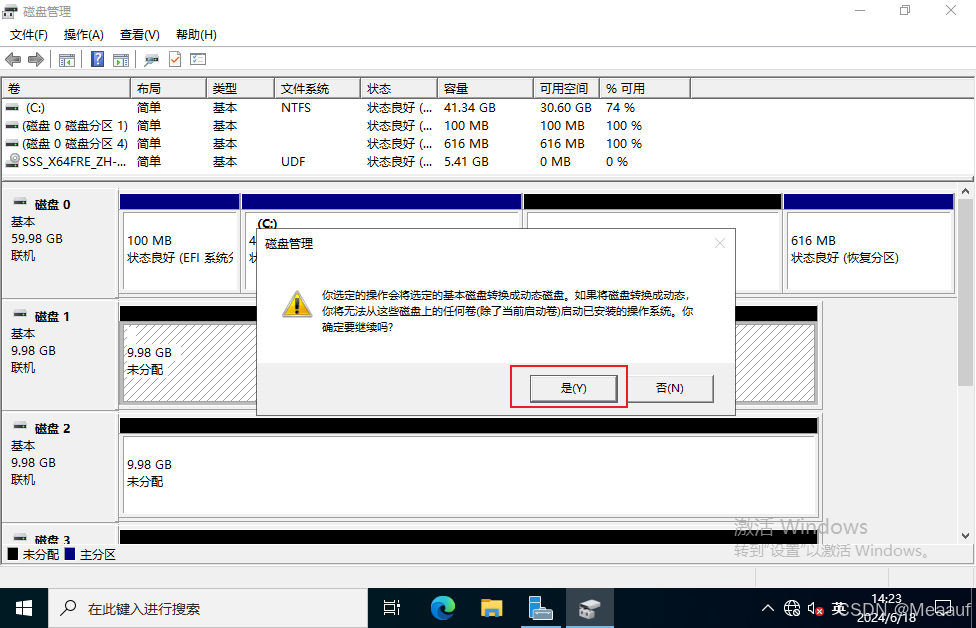Launch Microsoft Edge from taskbar

(443, 608)
